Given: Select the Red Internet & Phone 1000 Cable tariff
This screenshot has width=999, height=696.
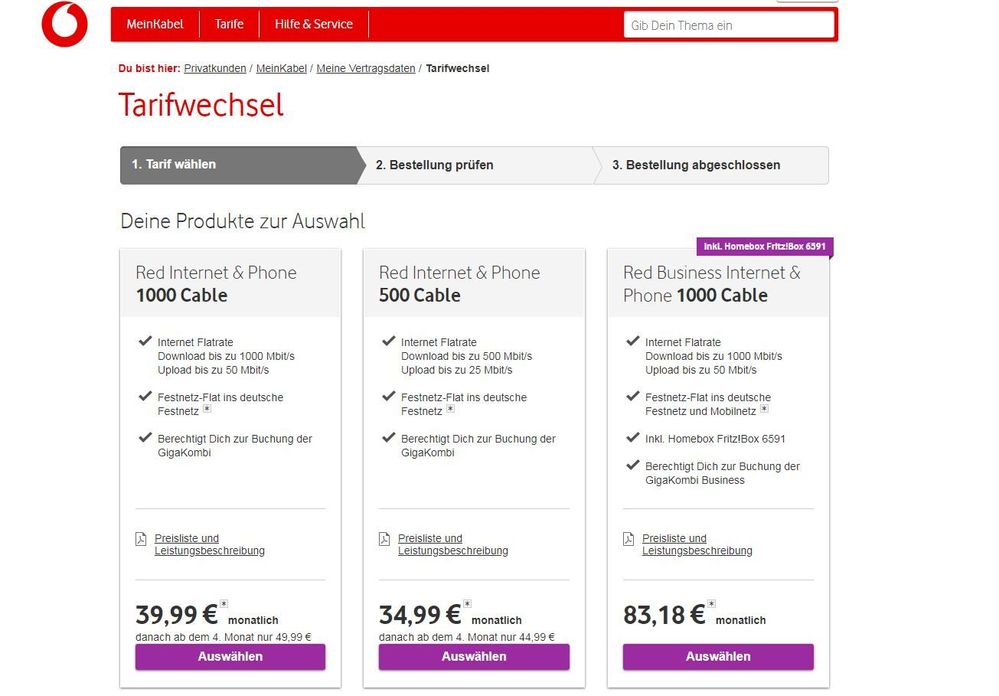Looking at the screenshot, I should coord(230,656).
